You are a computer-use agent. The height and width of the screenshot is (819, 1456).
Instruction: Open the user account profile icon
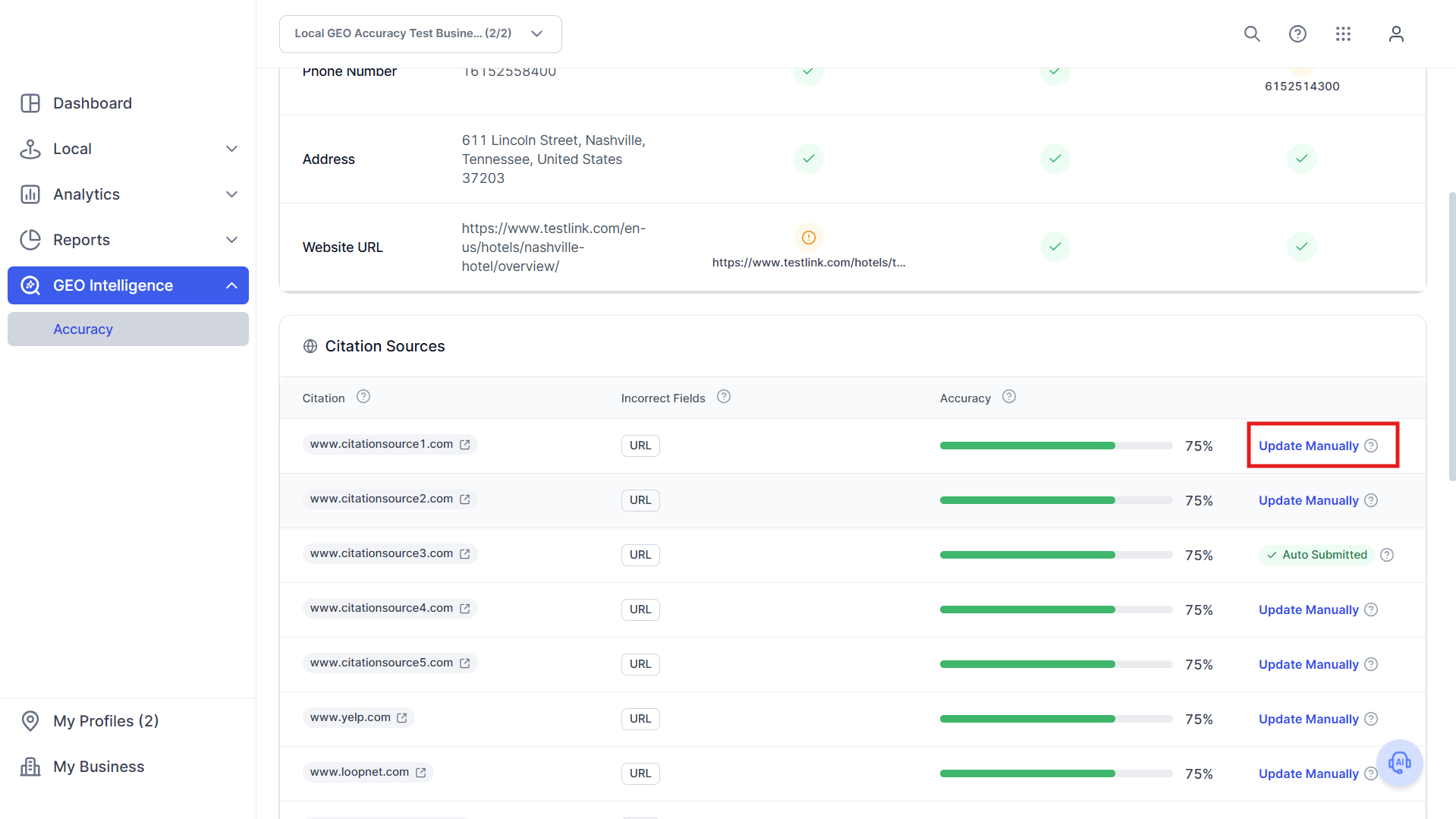[x=1396, y=34]
